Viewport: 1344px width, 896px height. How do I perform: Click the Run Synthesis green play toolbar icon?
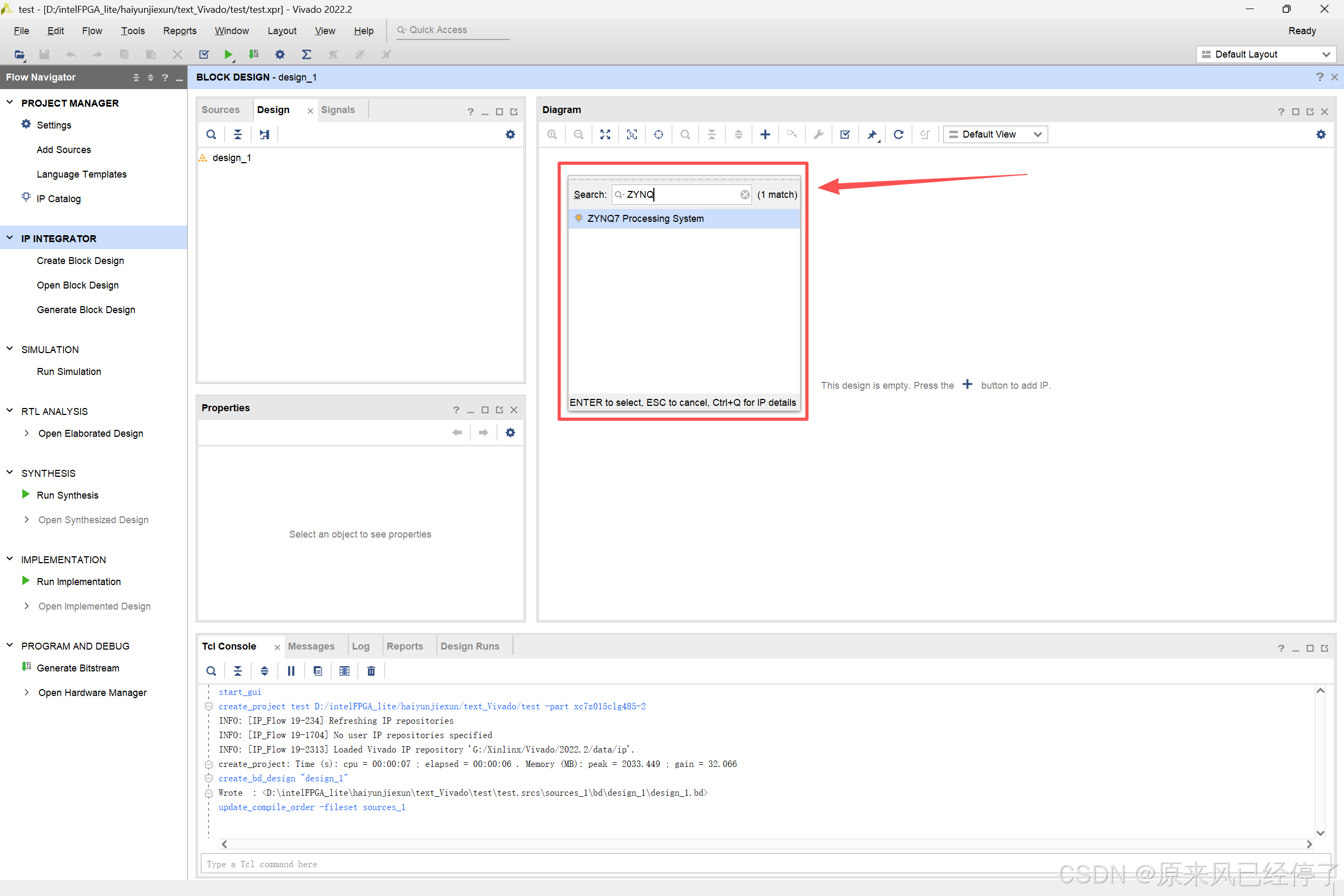click(228, 54)
